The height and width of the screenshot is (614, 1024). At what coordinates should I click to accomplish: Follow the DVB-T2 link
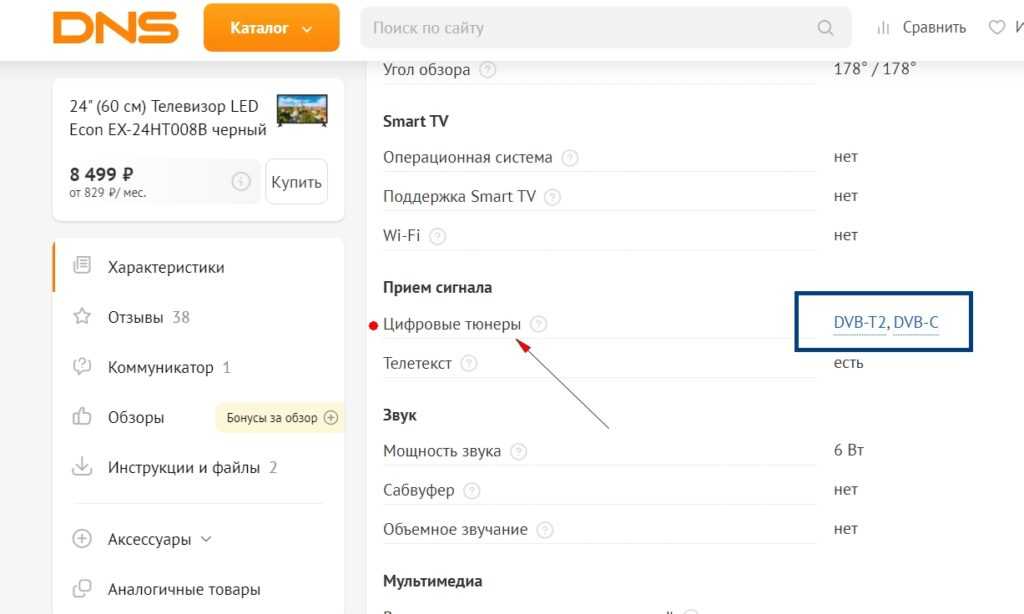tap(859, 323)
